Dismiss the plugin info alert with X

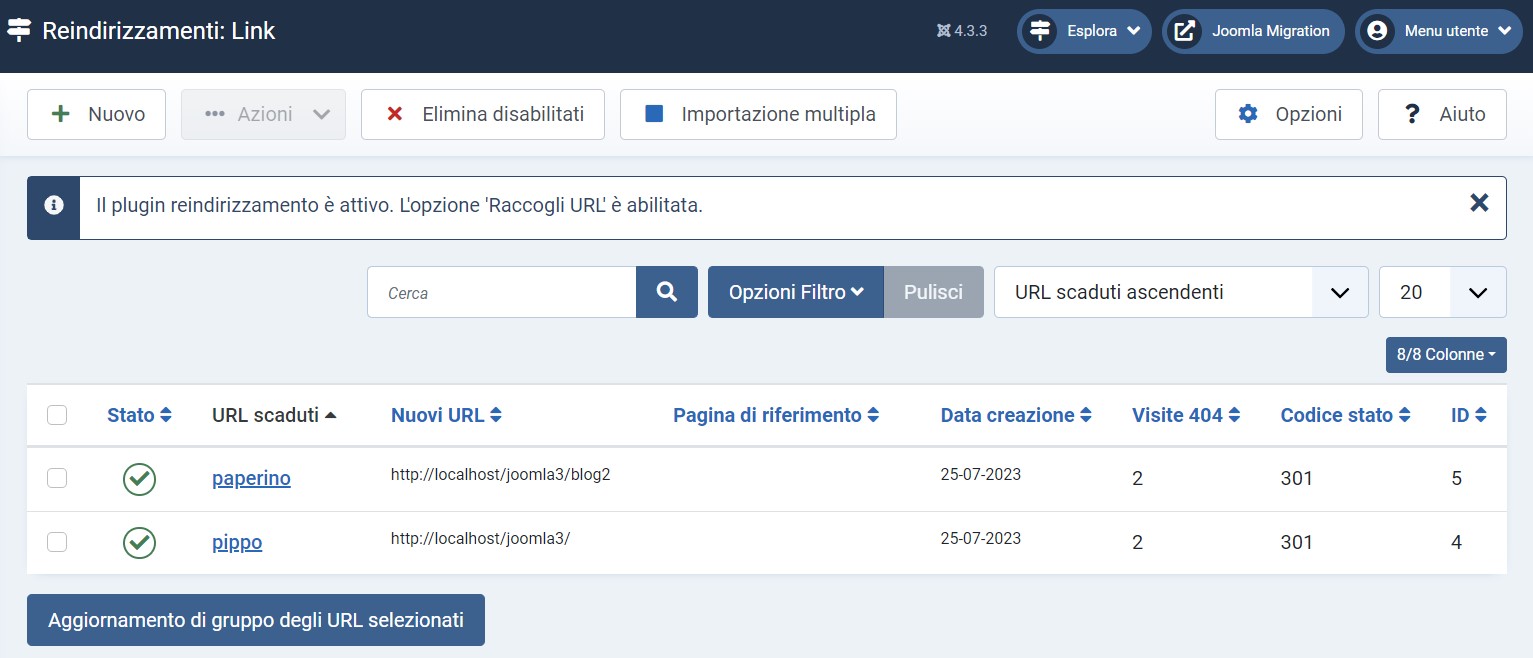[1479, 203]
